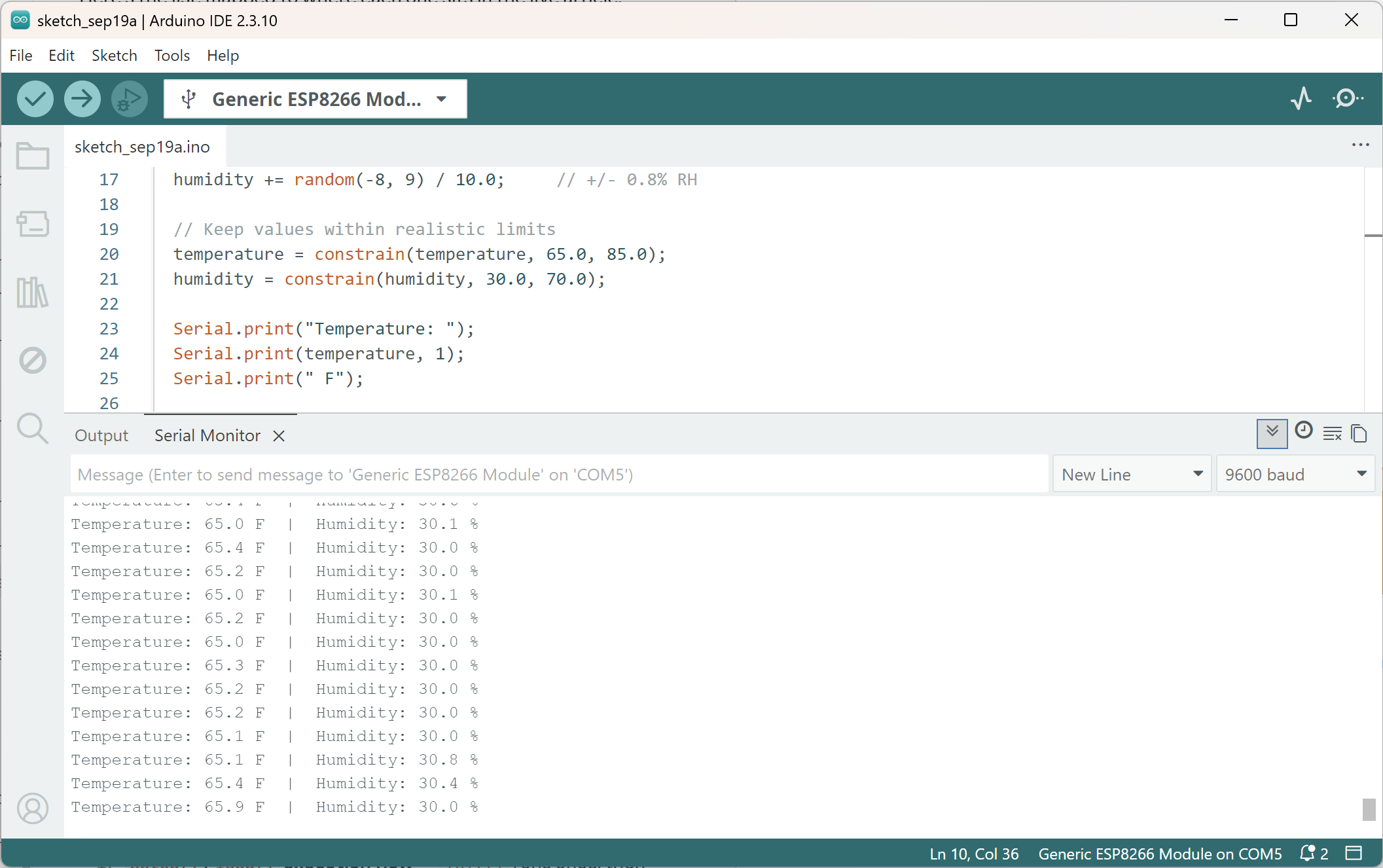
Task: Click line number 20 in the gutter
Action: [x=109, y=254]
